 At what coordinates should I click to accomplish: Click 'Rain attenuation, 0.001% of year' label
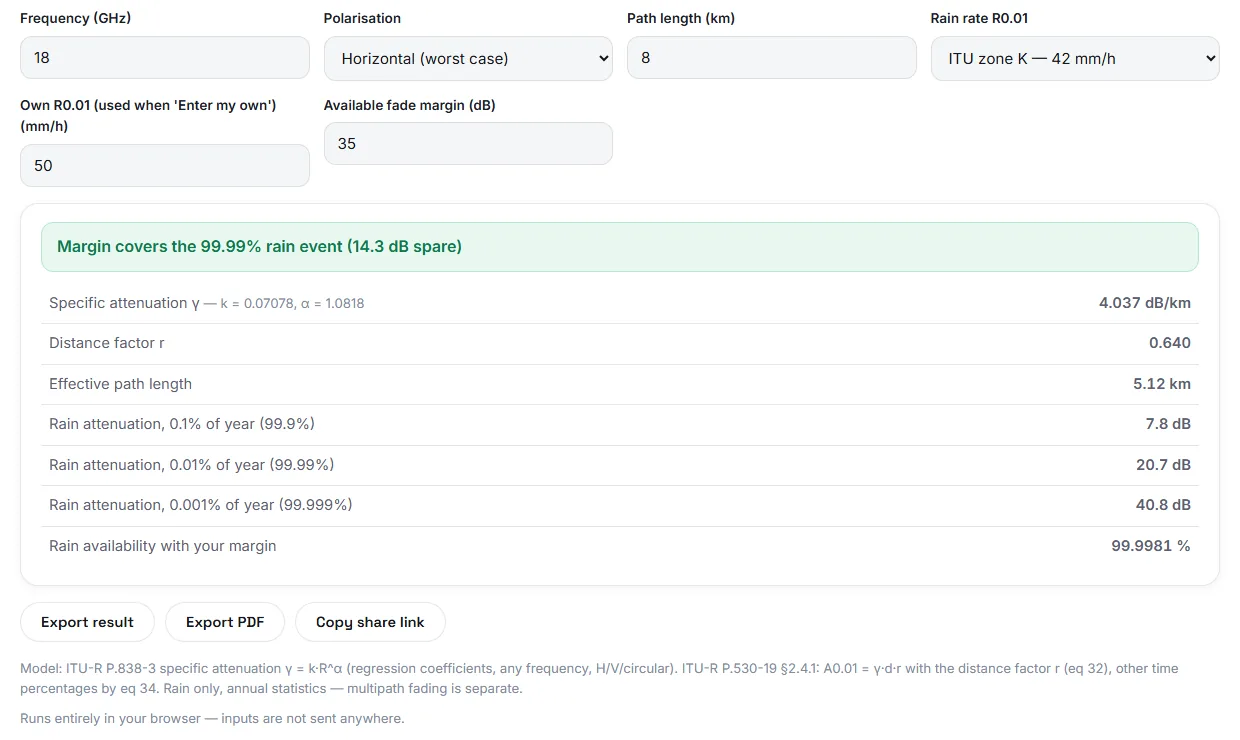pyautogui.click(x=201, y=505)
